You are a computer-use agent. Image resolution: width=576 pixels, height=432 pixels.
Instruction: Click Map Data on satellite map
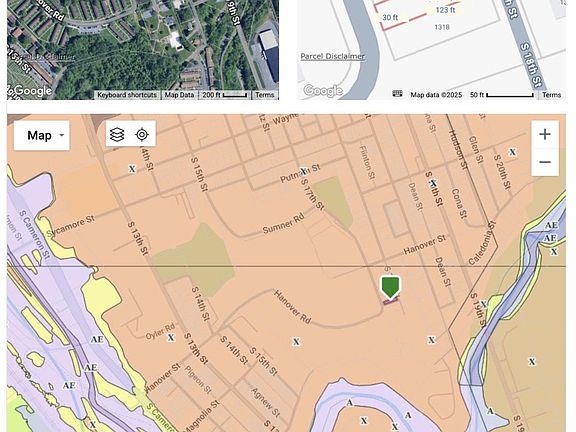point(179,95)
